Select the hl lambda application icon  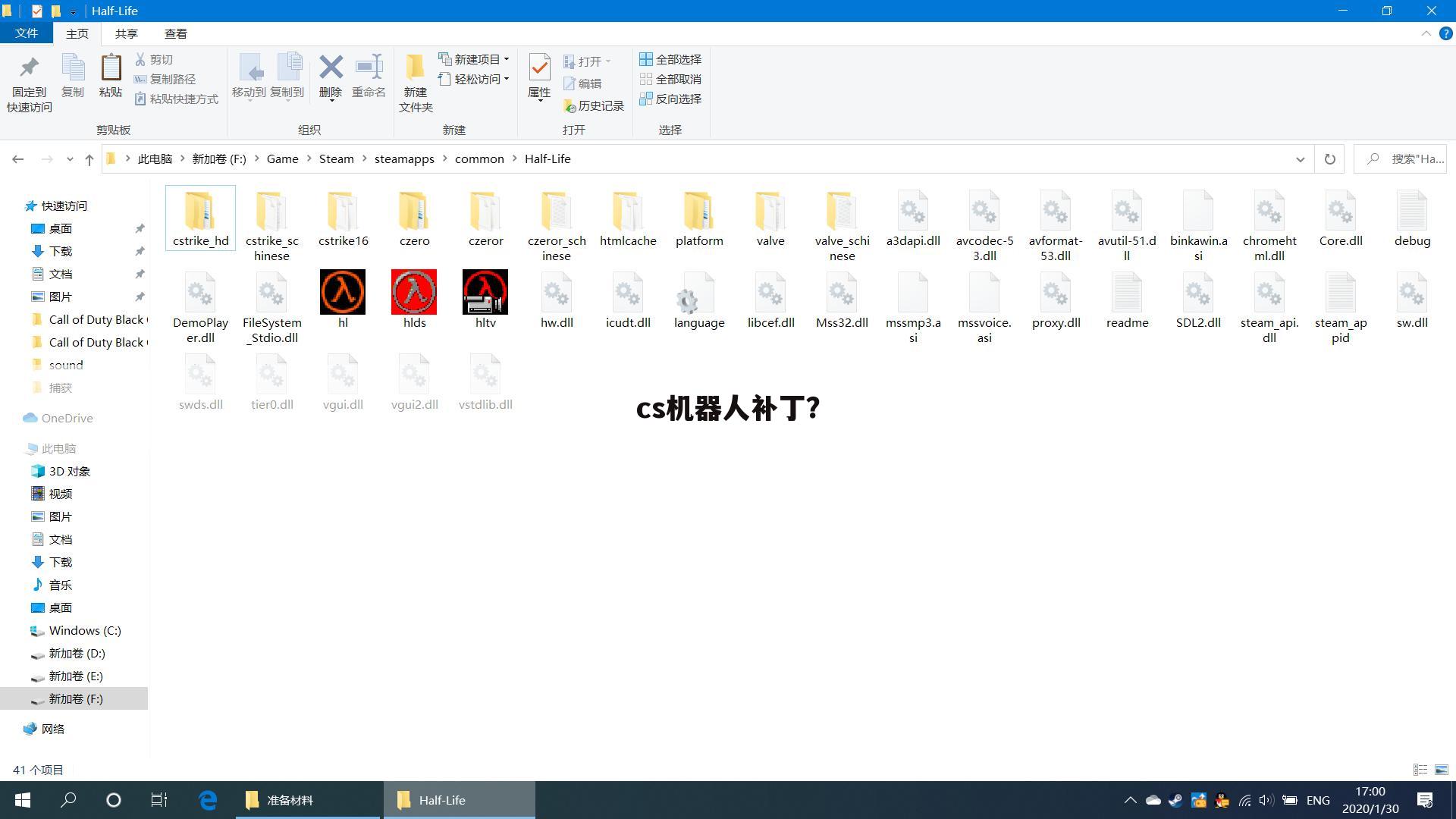tap(343, 292)
